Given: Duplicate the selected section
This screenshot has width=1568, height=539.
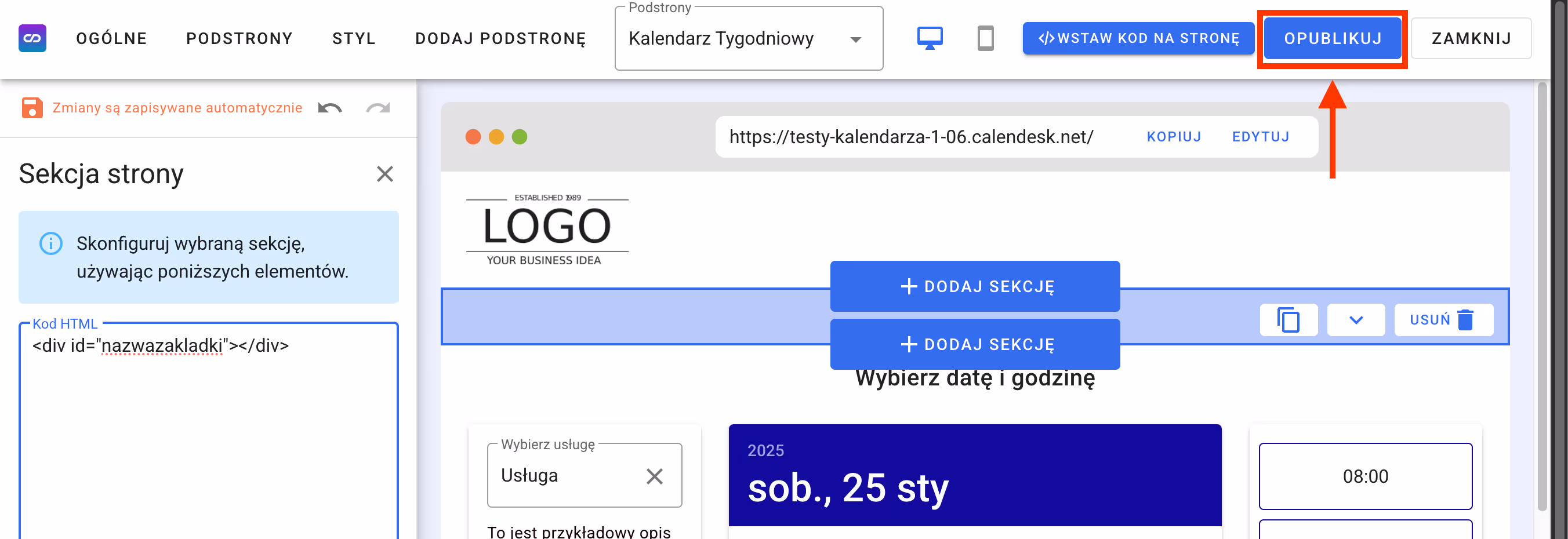Looking at the screenshot, I should coord(1288,319).
